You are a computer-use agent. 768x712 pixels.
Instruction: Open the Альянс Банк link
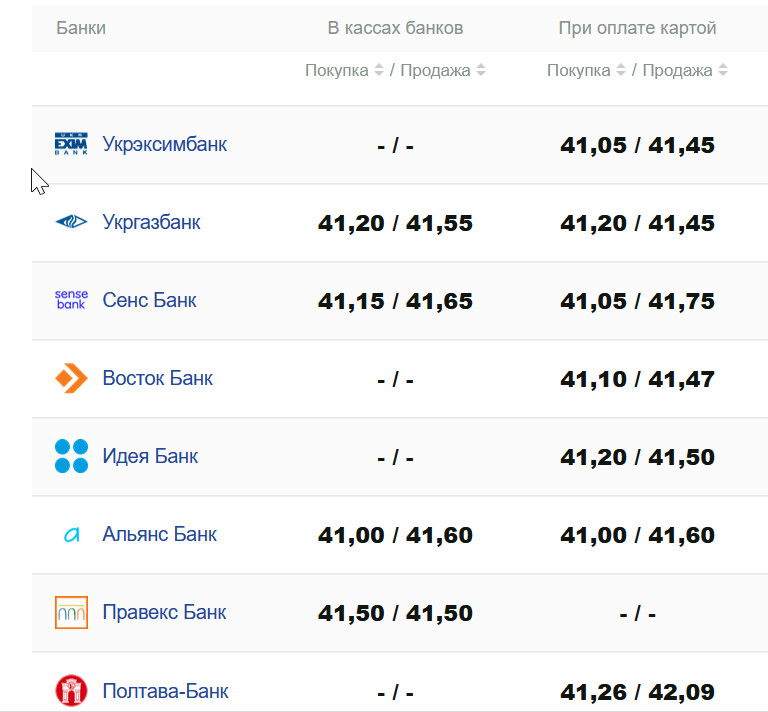point(159,534)
